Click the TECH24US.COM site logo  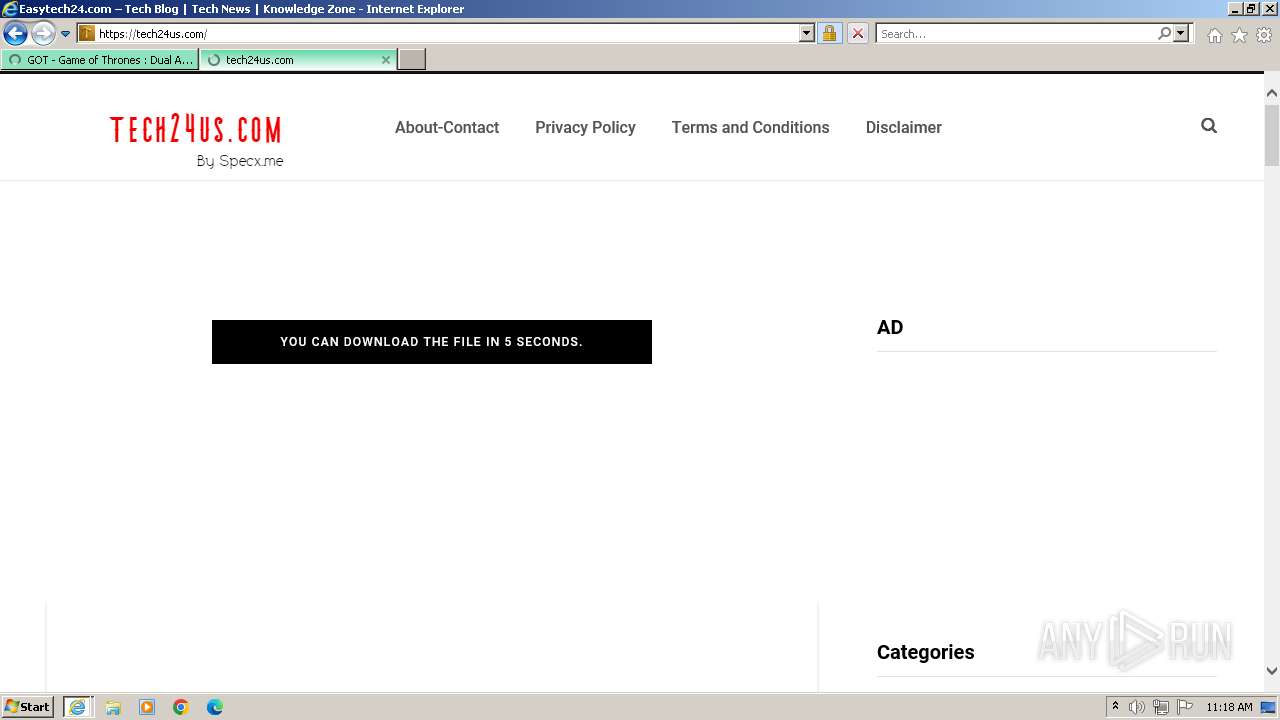click(196, 130)
